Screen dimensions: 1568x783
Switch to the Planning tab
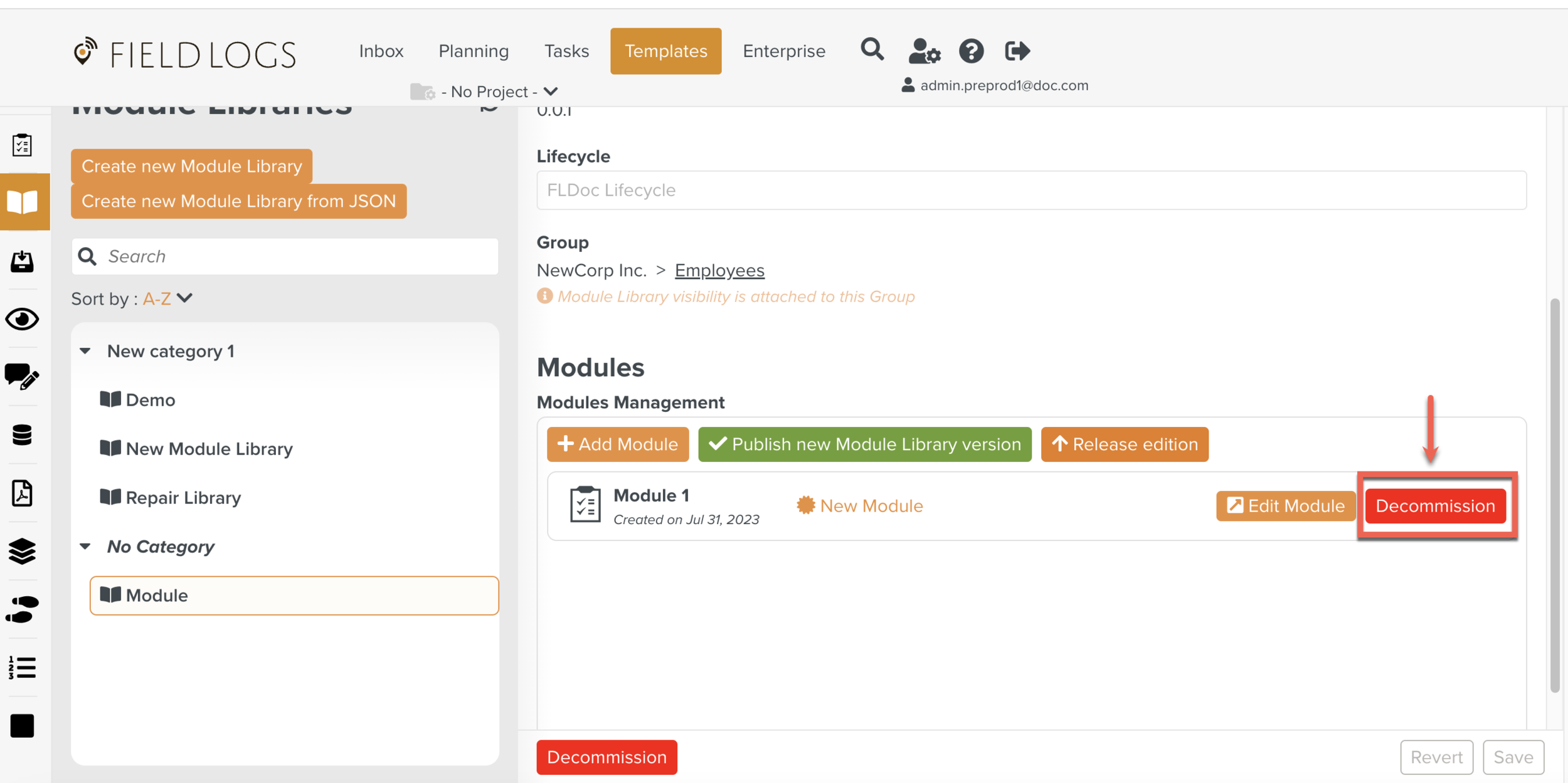click(474, 51)
